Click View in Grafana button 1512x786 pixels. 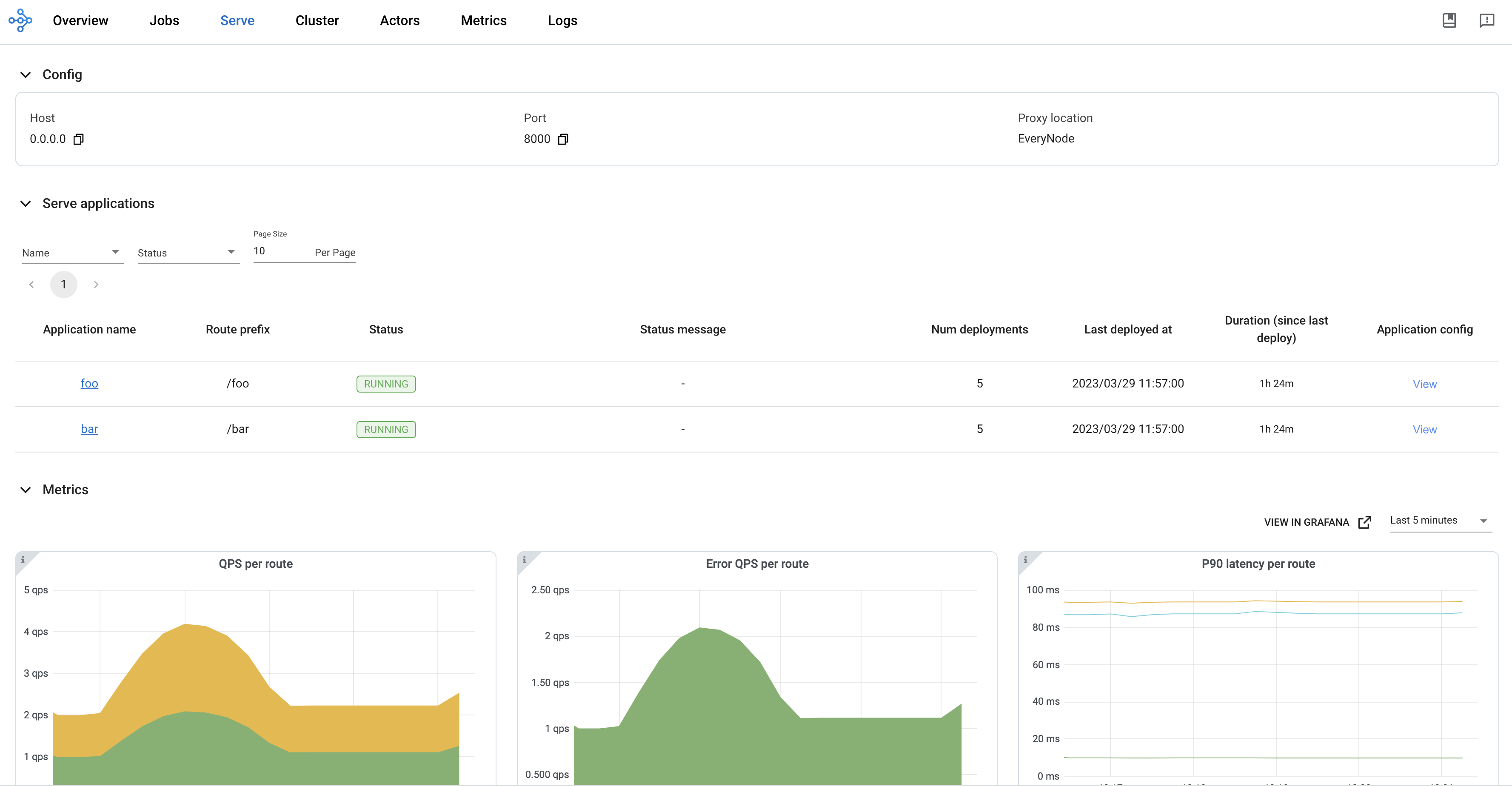pyautogui.click(x=1317, y=522)
